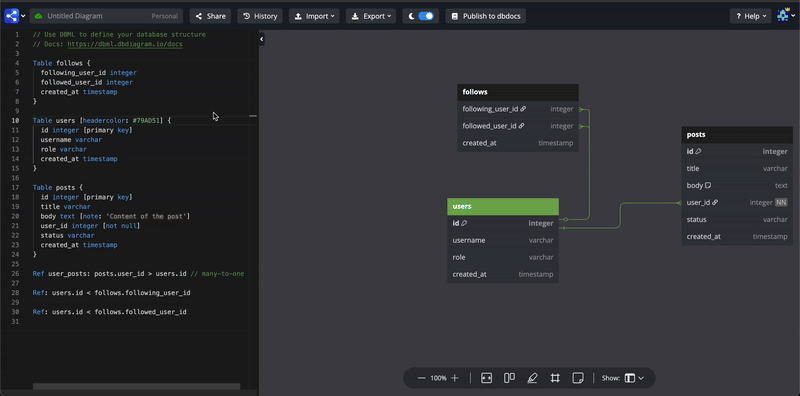The image size is (800, 396).
Task: Select the highlighter tool icon
Action: tap(532, 378)
